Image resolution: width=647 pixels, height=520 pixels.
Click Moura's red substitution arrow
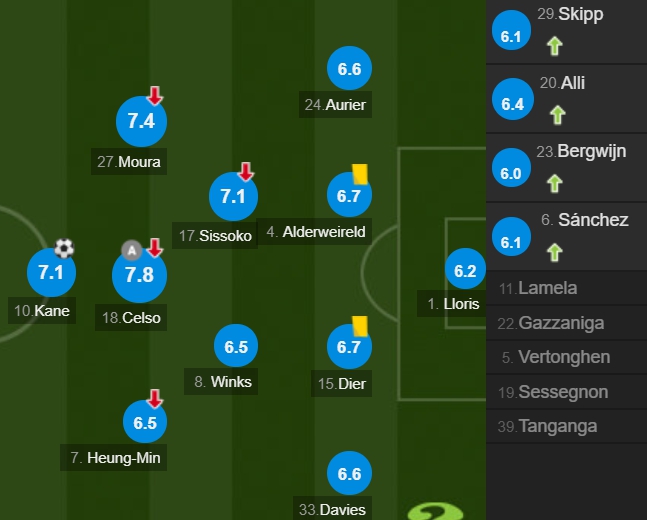pyautogui.click(x=155, y=95)
